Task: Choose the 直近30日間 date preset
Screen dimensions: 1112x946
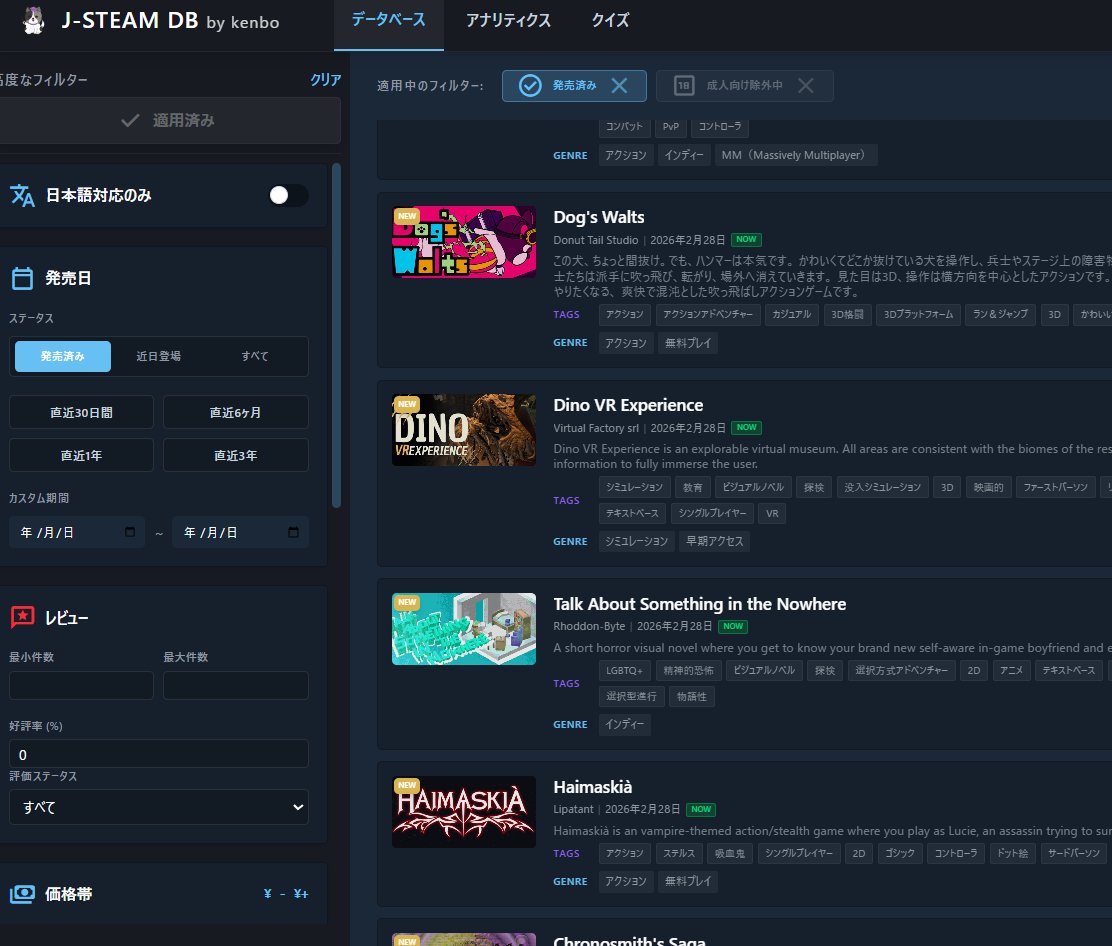Action: click(82, 412)
